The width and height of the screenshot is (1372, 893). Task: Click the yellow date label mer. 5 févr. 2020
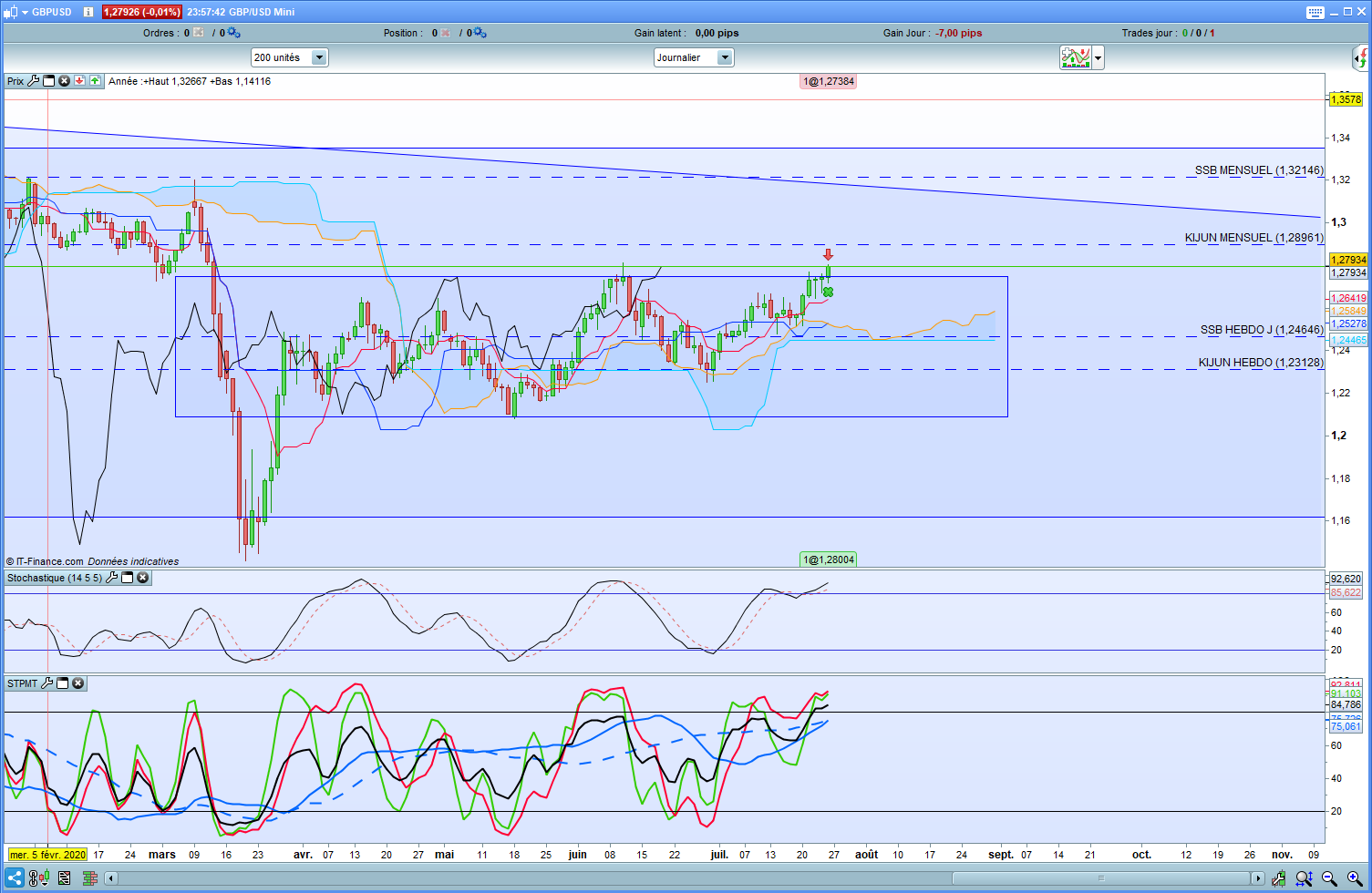click(x=47, y=855)
